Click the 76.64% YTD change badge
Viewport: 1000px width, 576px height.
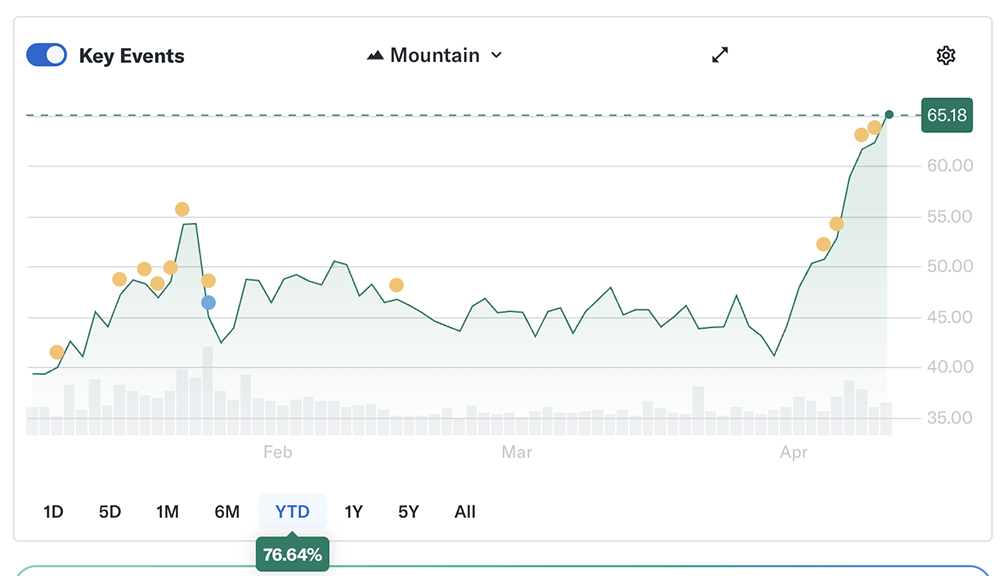tap(292, 554)
